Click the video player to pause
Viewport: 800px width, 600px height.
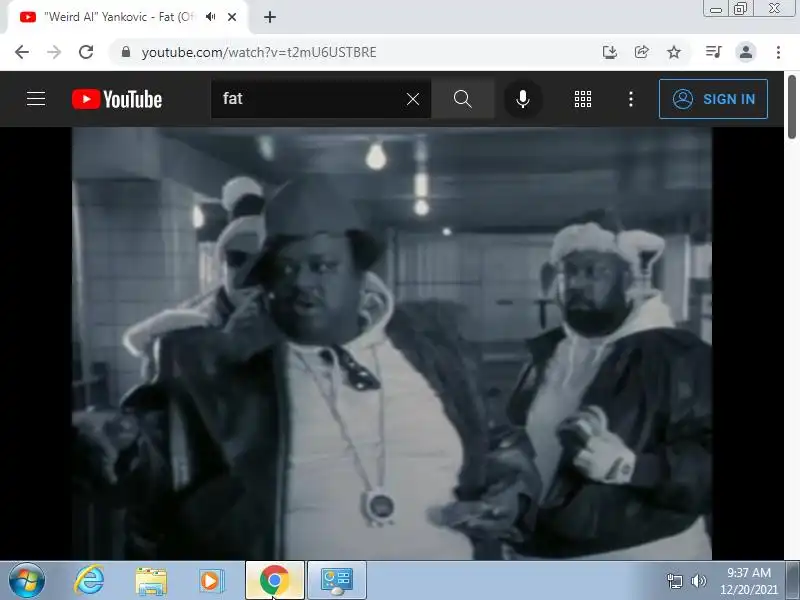click(391, 343)
